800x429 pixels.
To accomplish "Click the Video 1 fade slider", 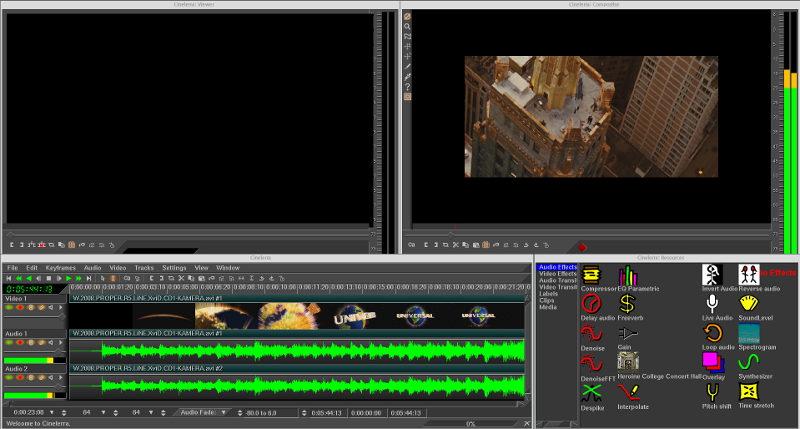I will (x=35, y=317).
